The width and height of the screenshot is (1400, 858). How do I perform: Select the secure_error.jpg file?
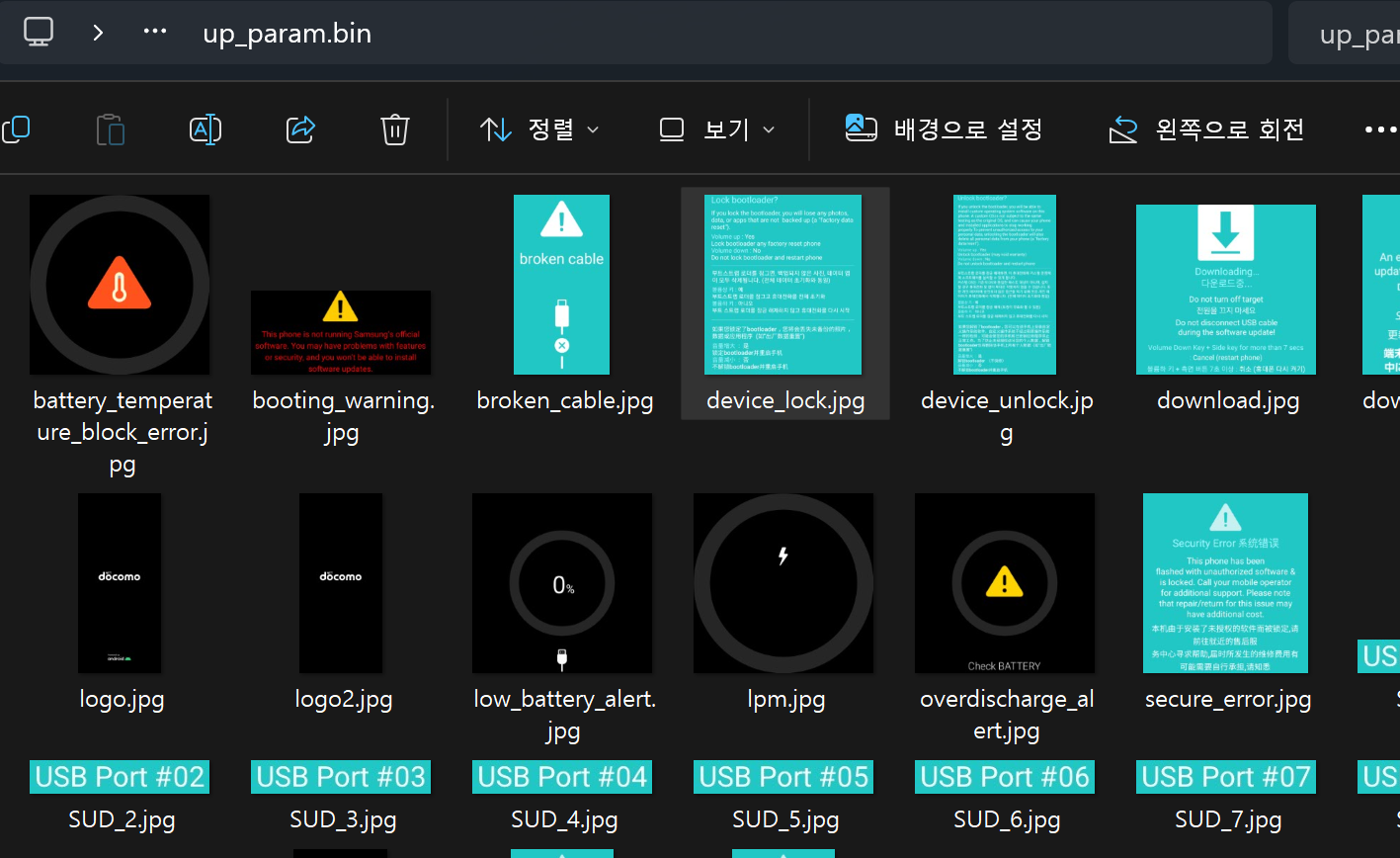pyautogui.click(x=1225, y=583)
